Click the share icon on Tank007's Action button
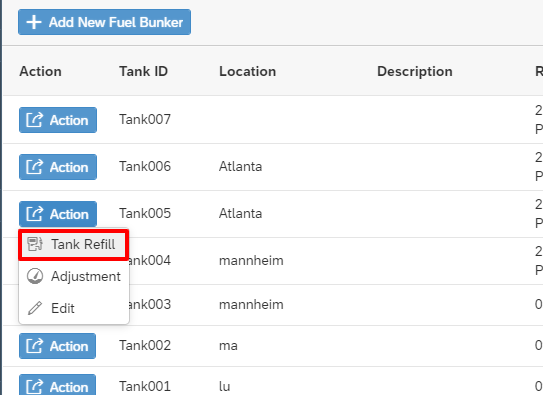 click(35, 120)
